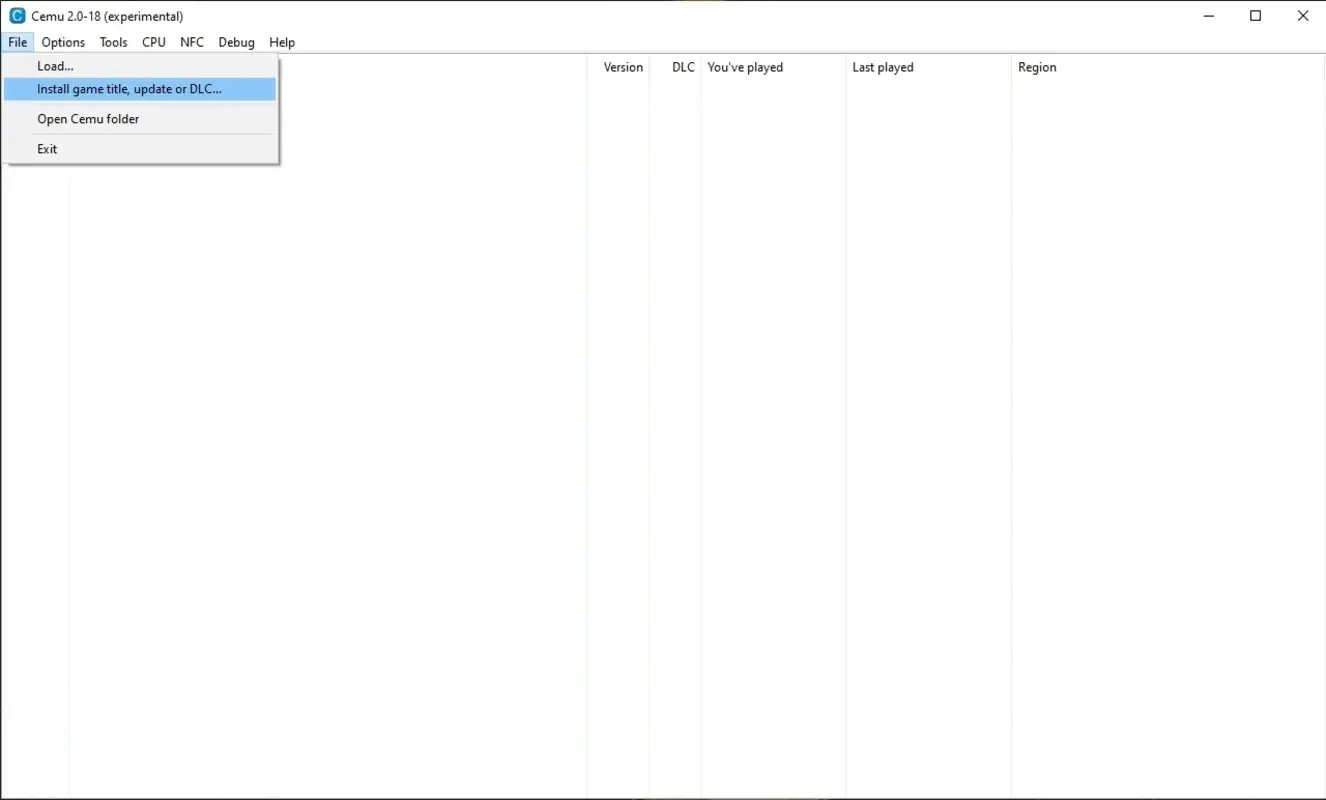Maximize the Cemu window
This screenshot has height=800, width=1326.
[1255, 15]
